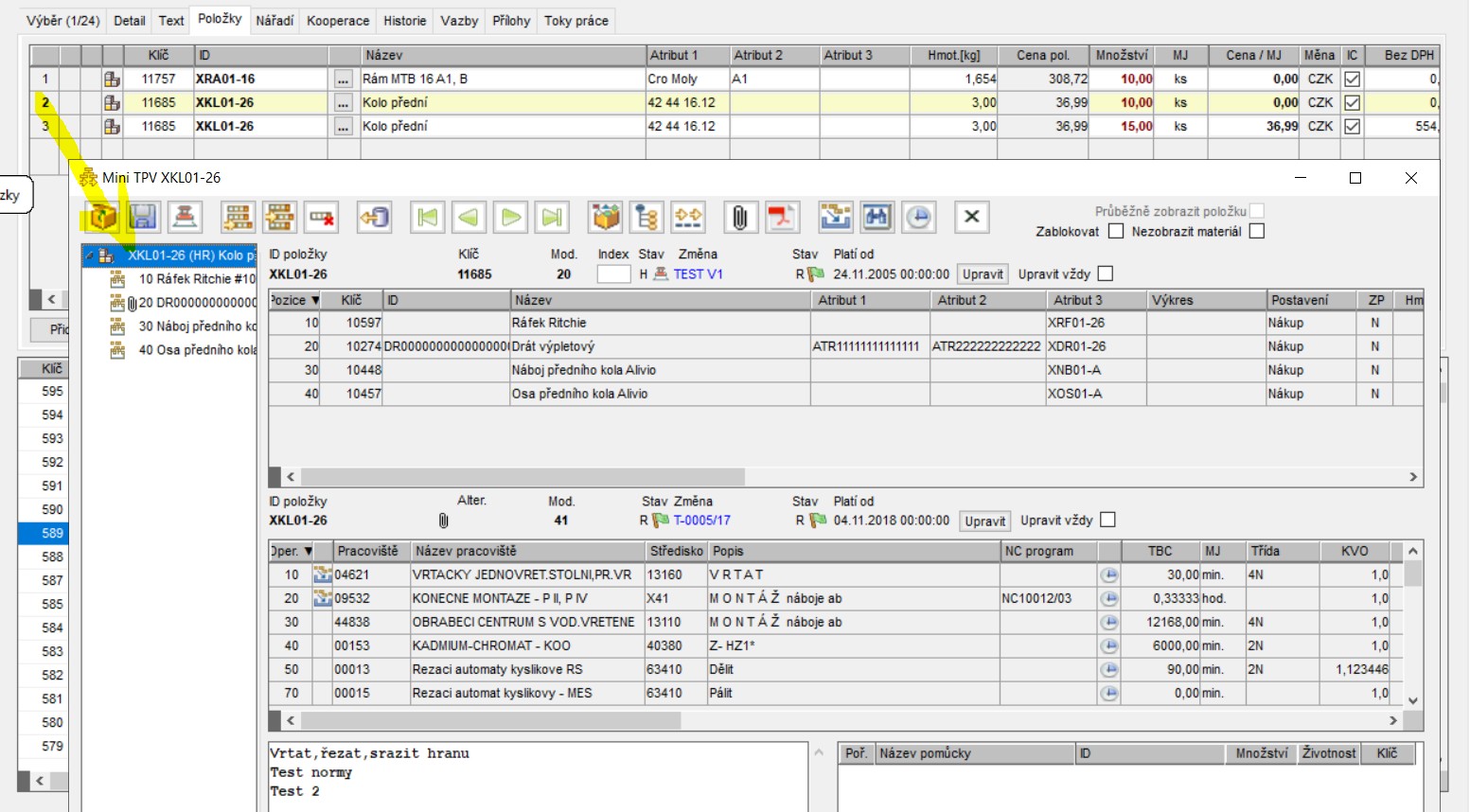Click clock icon in KADMIUM-CHROMAT operation row

(1109, 645)
